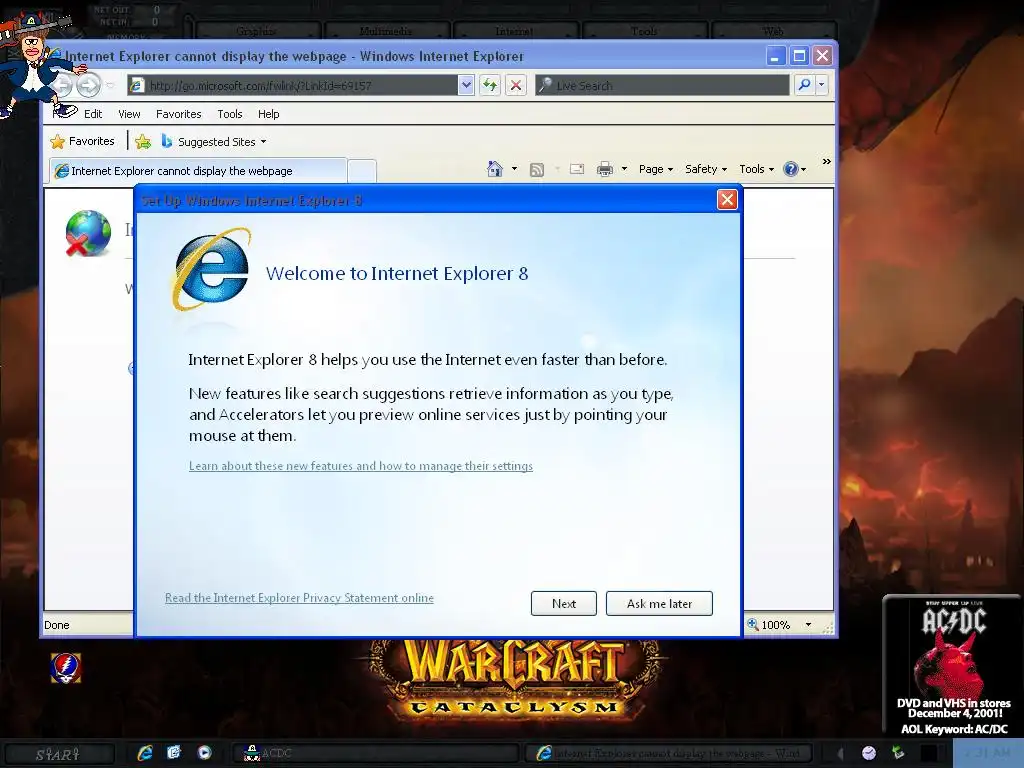
Task: Click the Add to Favorites Bar icon
Action: click(143, 142)
